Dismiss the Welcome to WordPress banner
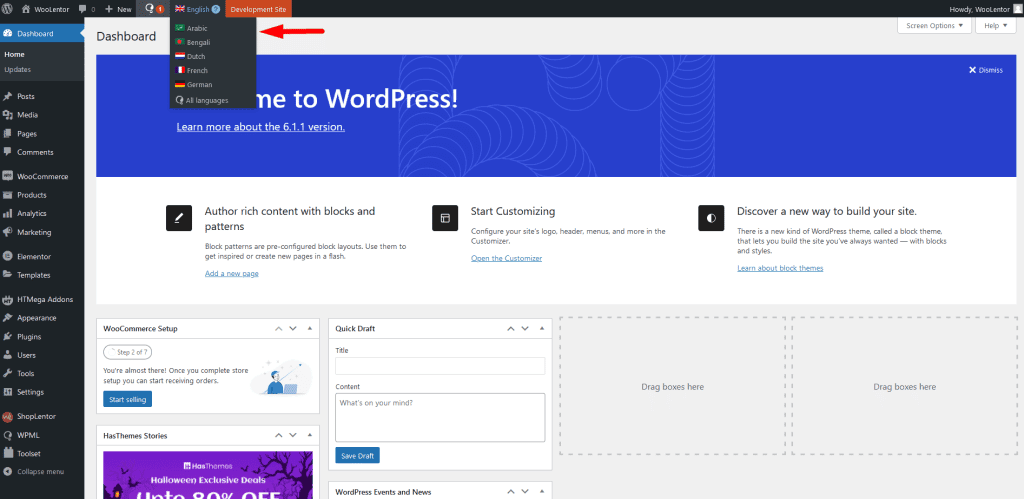The image size is (1024, 499). click(985, 70)
